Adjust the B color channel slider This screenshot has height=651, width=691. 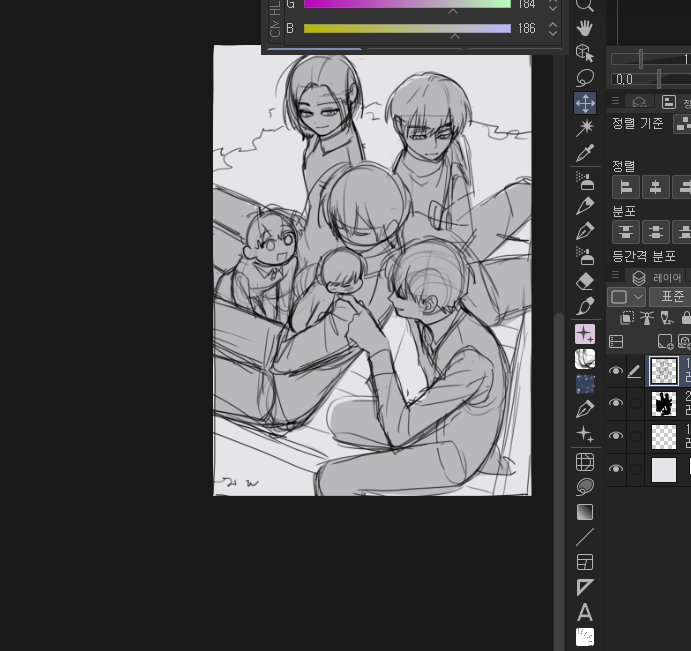point(407,29)
